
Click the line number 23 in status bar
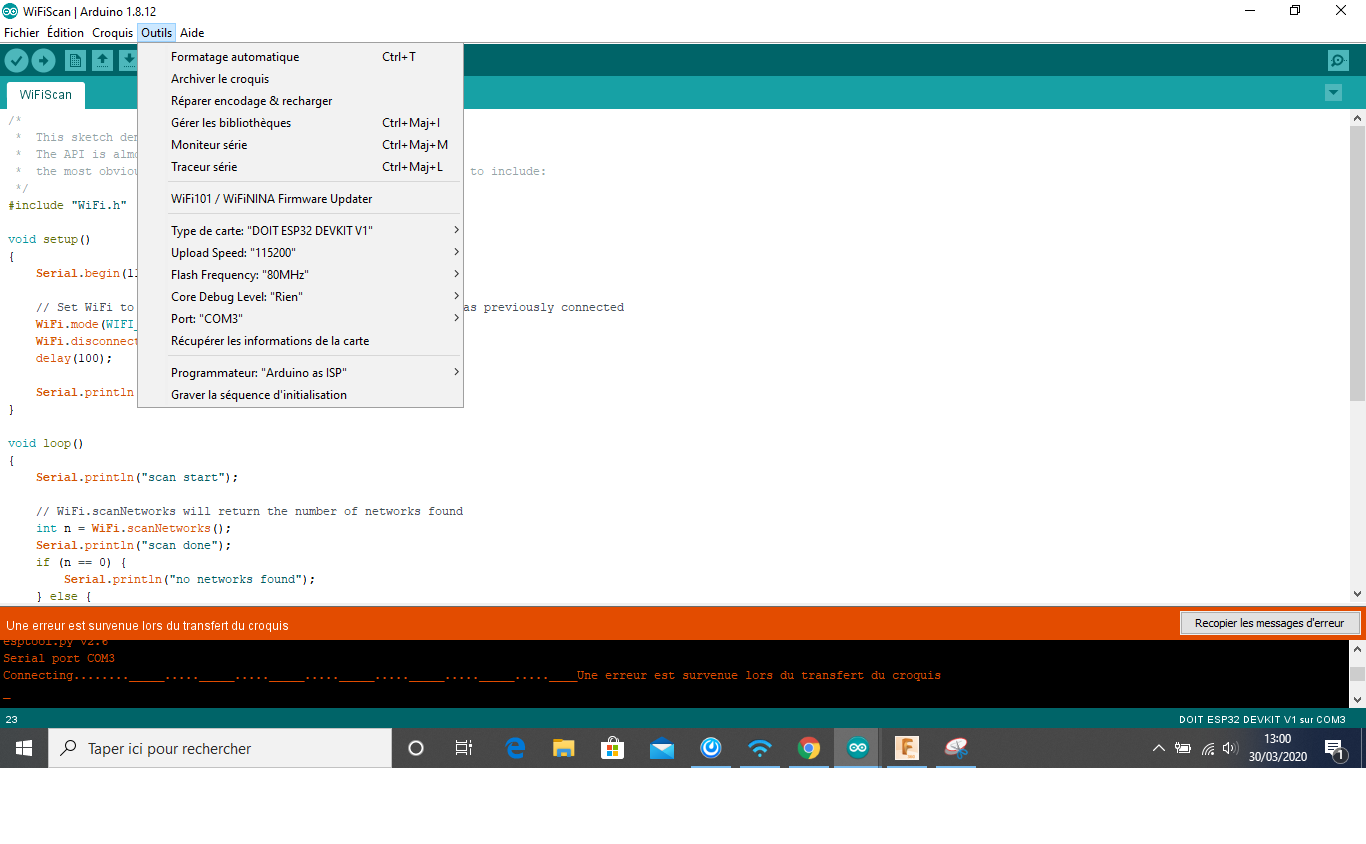click(x=12, y=720)
